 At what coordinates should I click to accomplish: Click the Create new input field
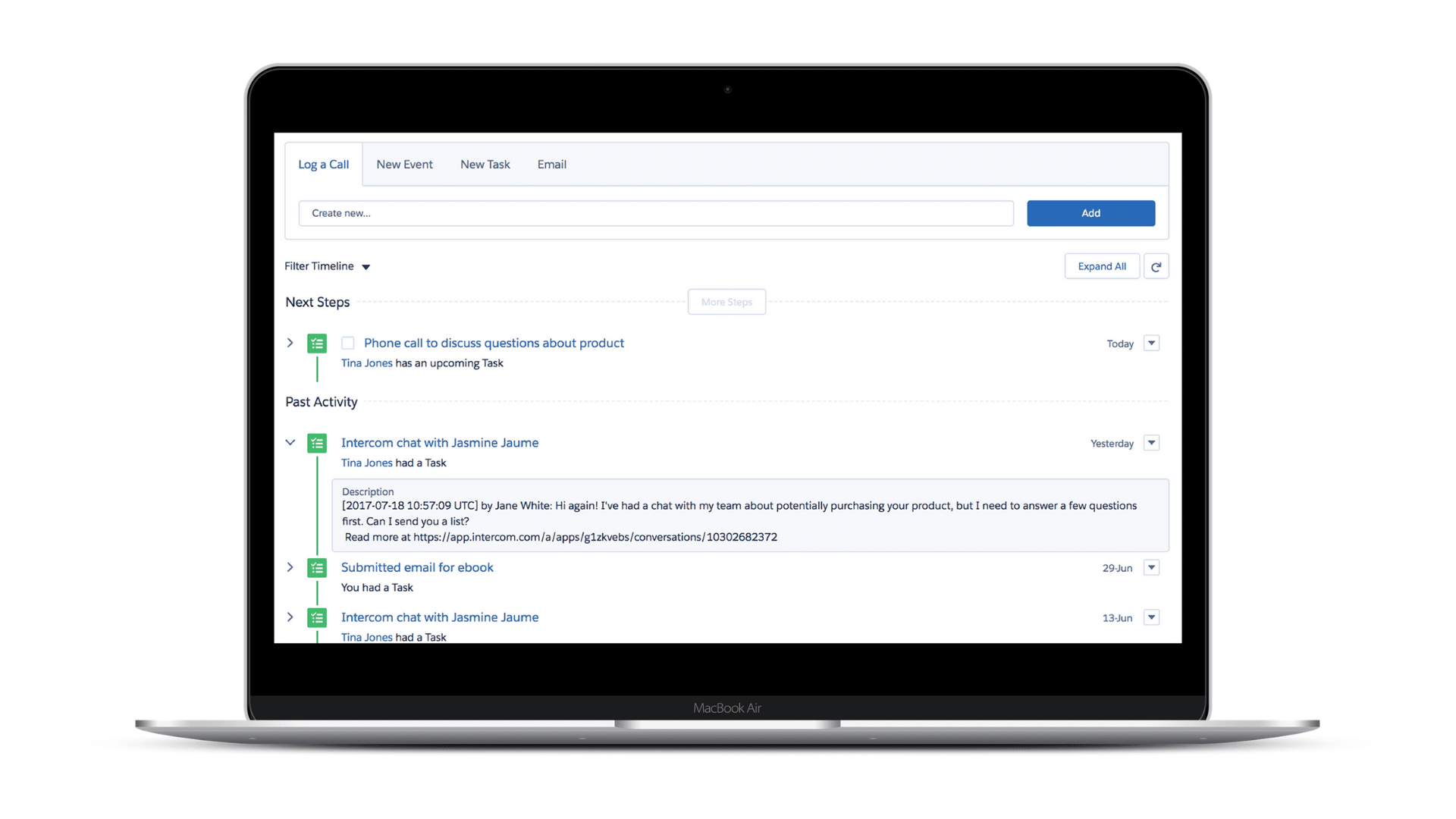tap(655, 213)
